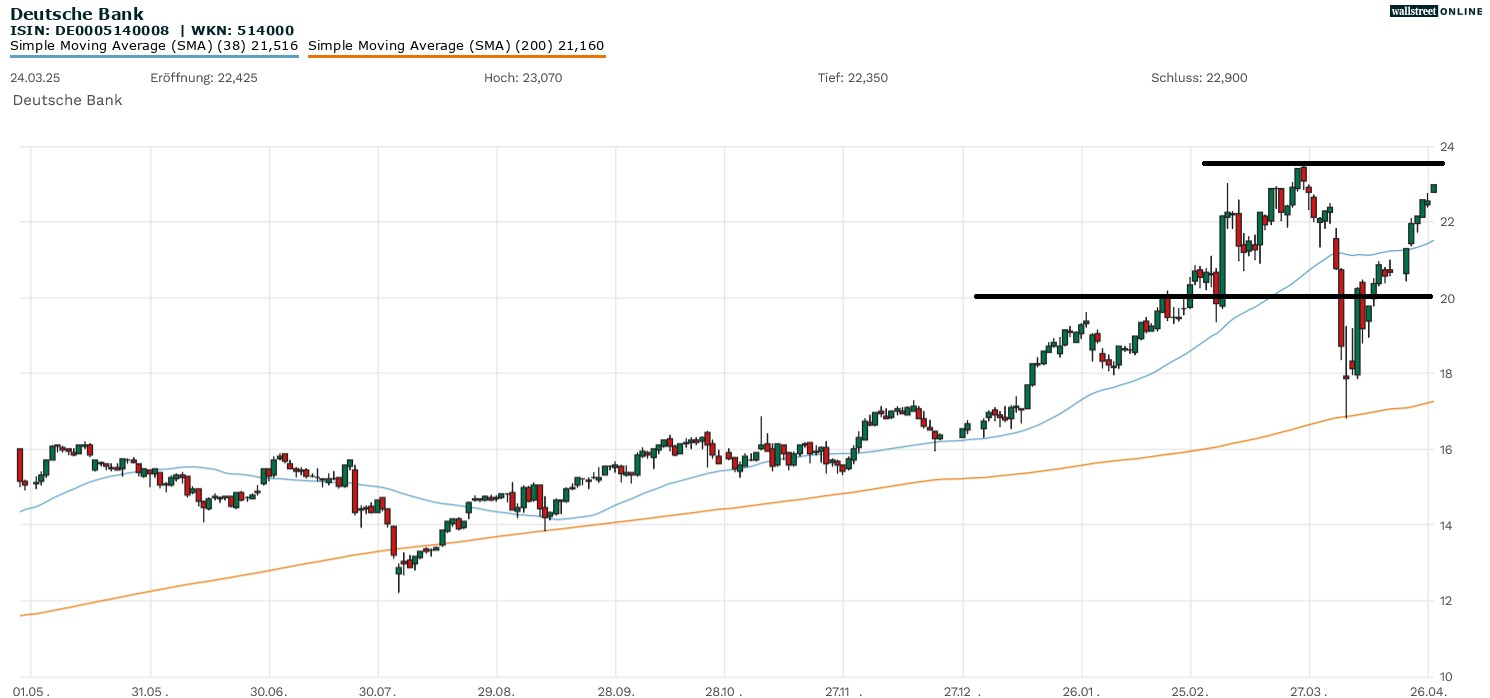Select the 24.03.25 date label
This screenshot has height=698, width=1490.
click(34, 77)
